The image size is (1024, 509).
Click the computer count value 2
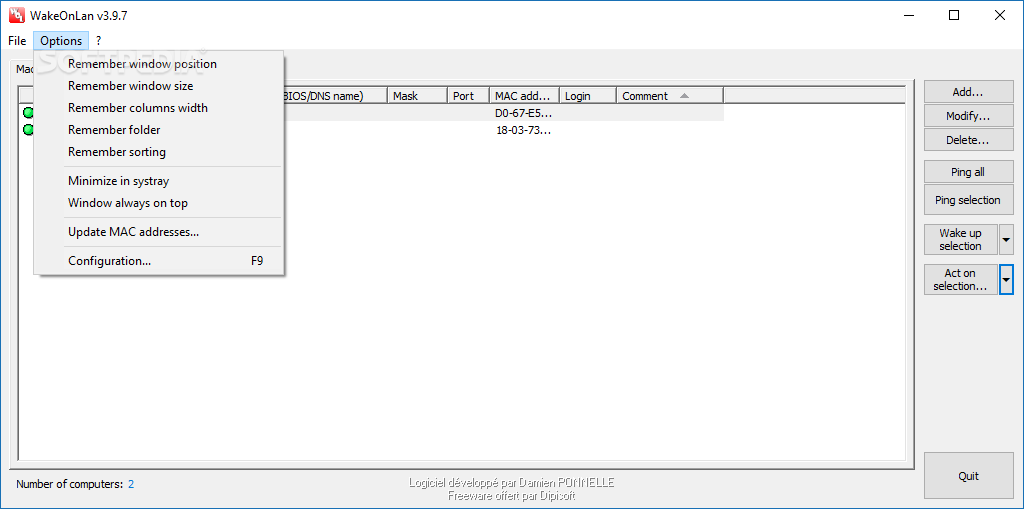pos(131,484)
